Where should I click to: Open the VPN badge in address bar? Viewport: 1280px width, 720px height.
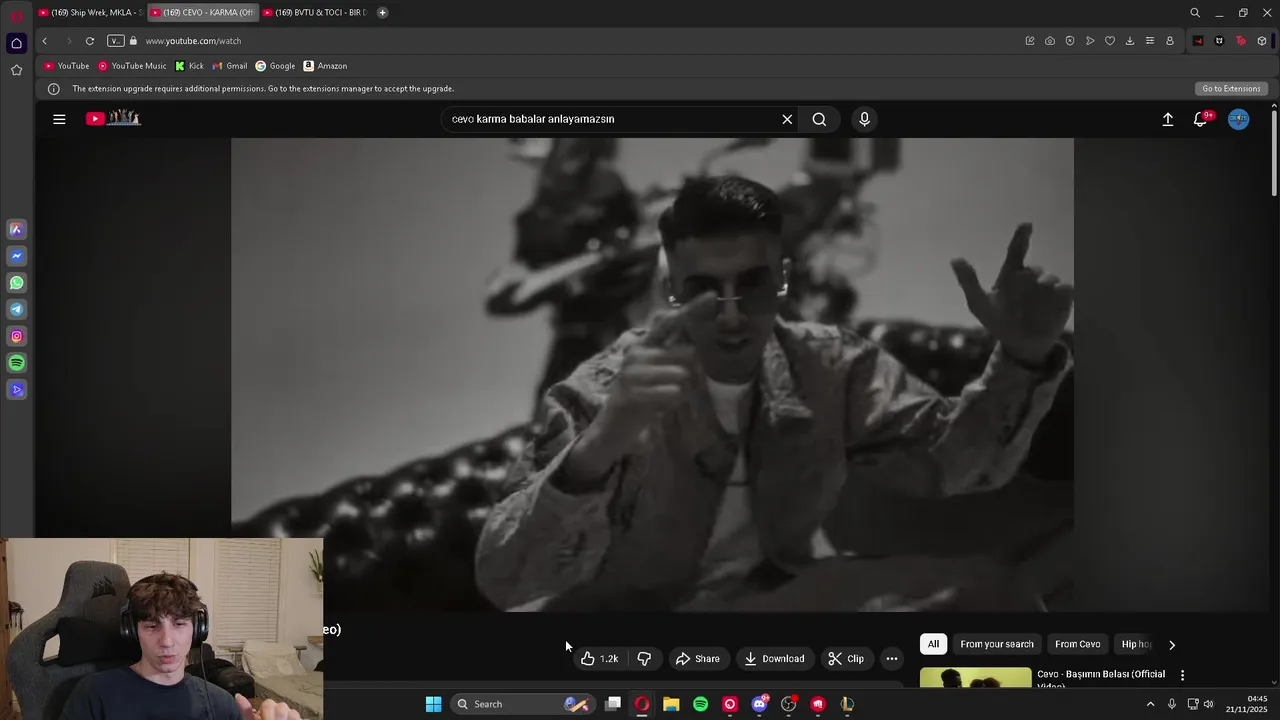pyautogui.click(x=115, y=41)
